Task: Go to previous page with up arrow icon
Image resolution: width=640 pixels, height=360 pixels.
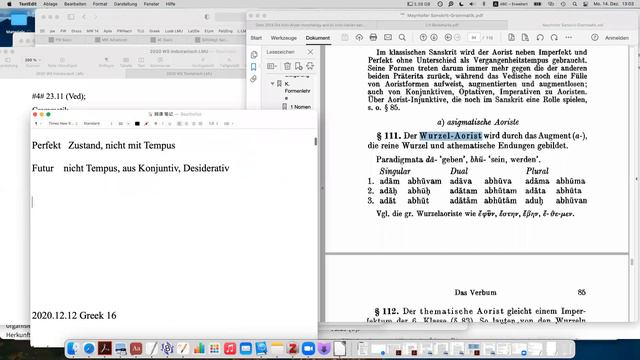Action: pyautogui.click(x=423, y=38)
